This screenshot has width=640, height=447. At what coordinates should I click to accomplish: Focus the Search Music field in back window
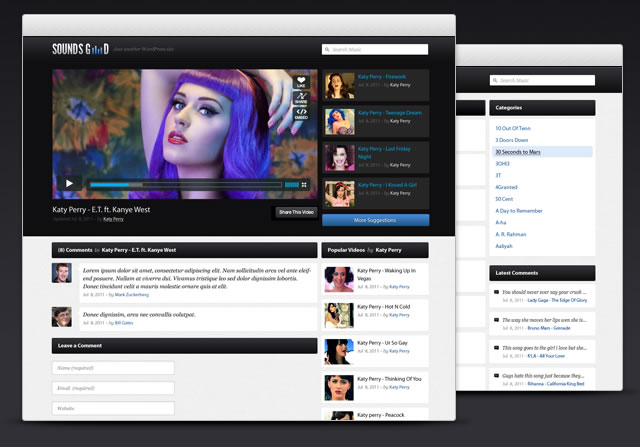(542, 80)
